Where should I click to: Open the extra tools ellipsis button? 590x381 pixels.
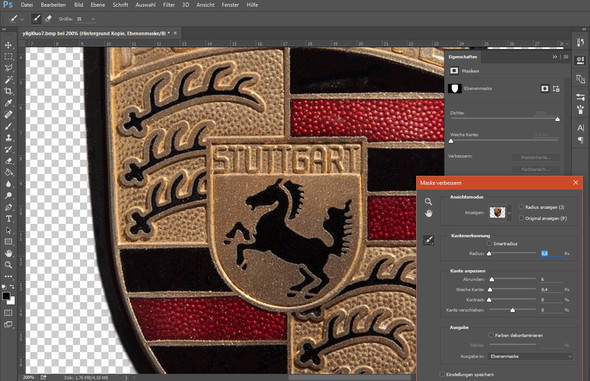coord(8,276)
